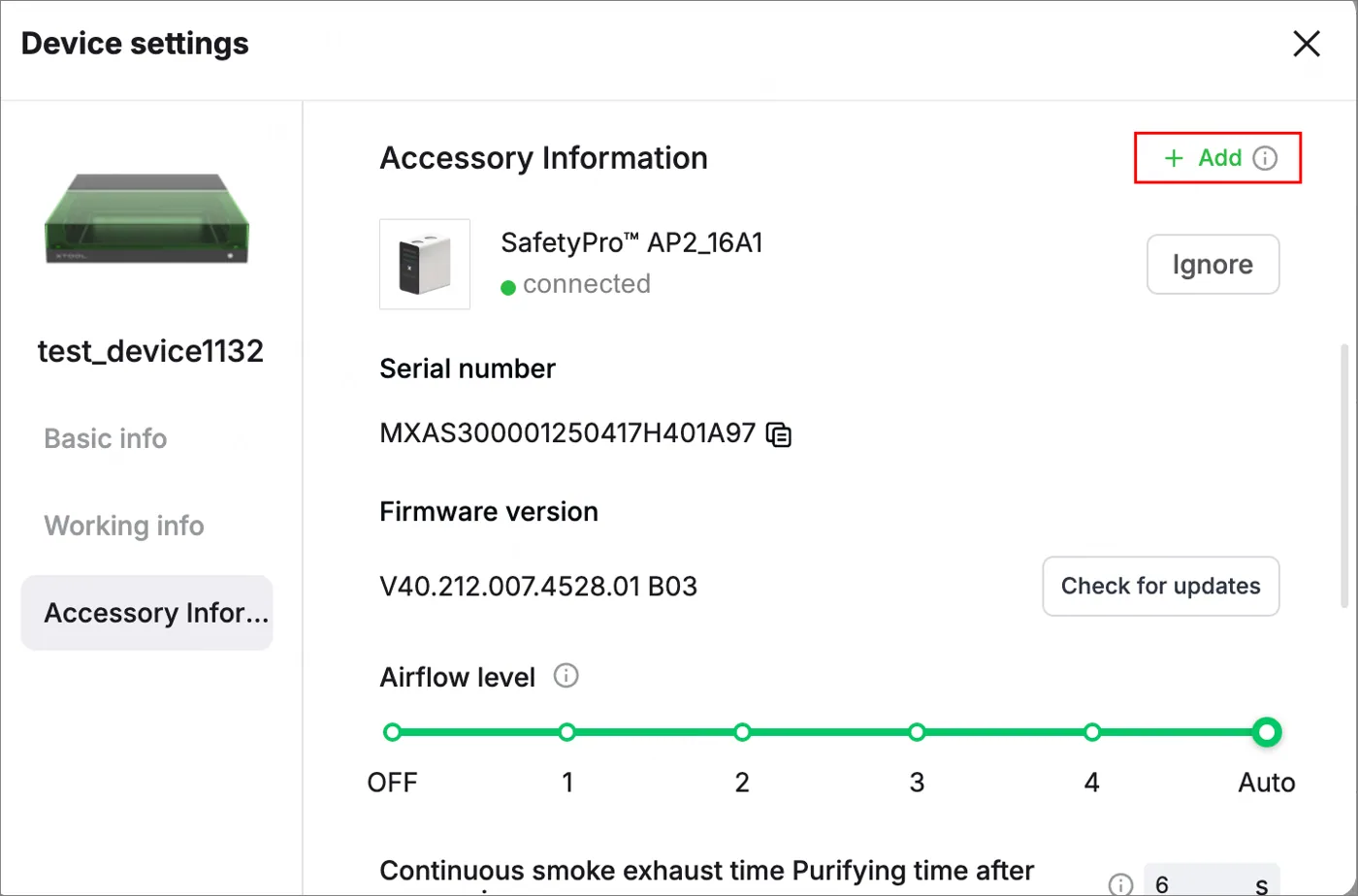Screen dimensions: 1358x896
Task: Click the green laser device image
Action: [147, 218]
